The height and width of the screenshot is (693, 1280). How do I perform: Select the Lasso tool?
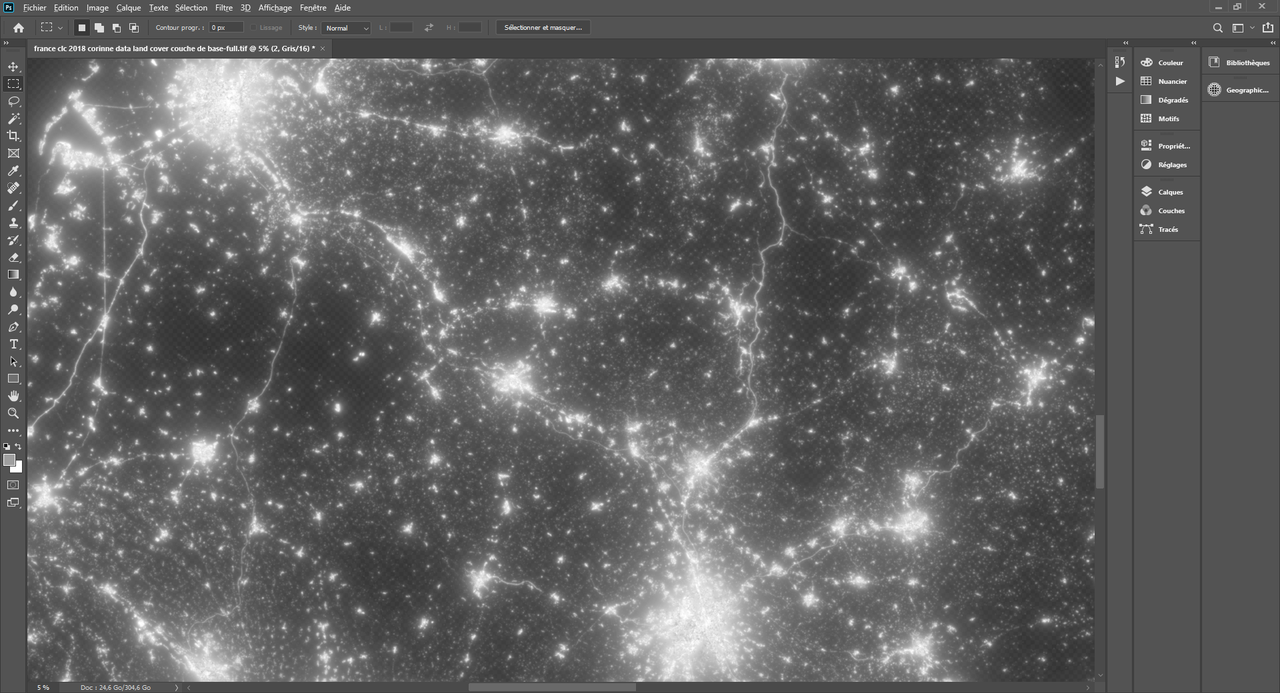(13, 101)
